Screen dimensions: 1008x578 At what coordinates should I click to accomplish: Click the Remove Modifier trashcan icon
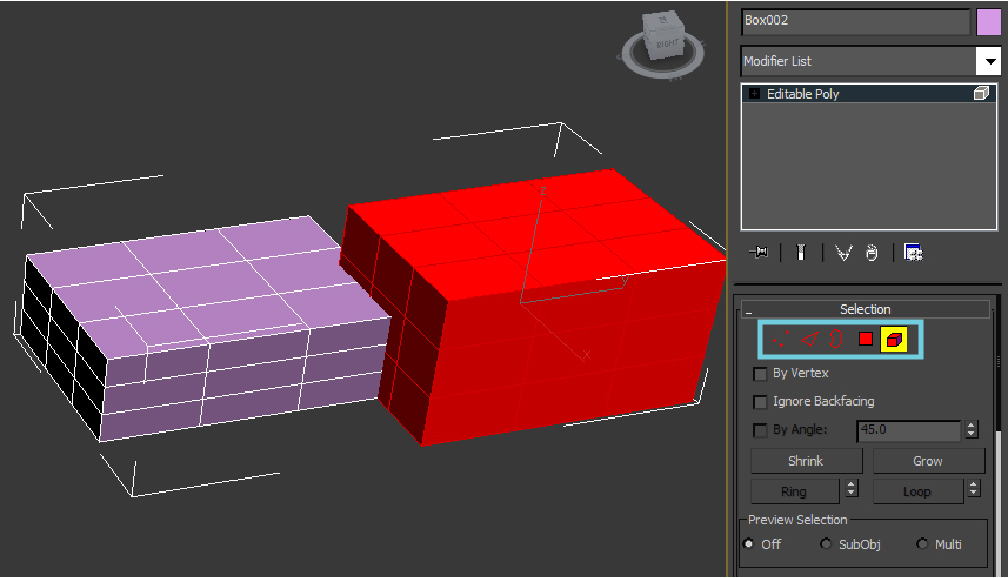(x=872, y=253)
